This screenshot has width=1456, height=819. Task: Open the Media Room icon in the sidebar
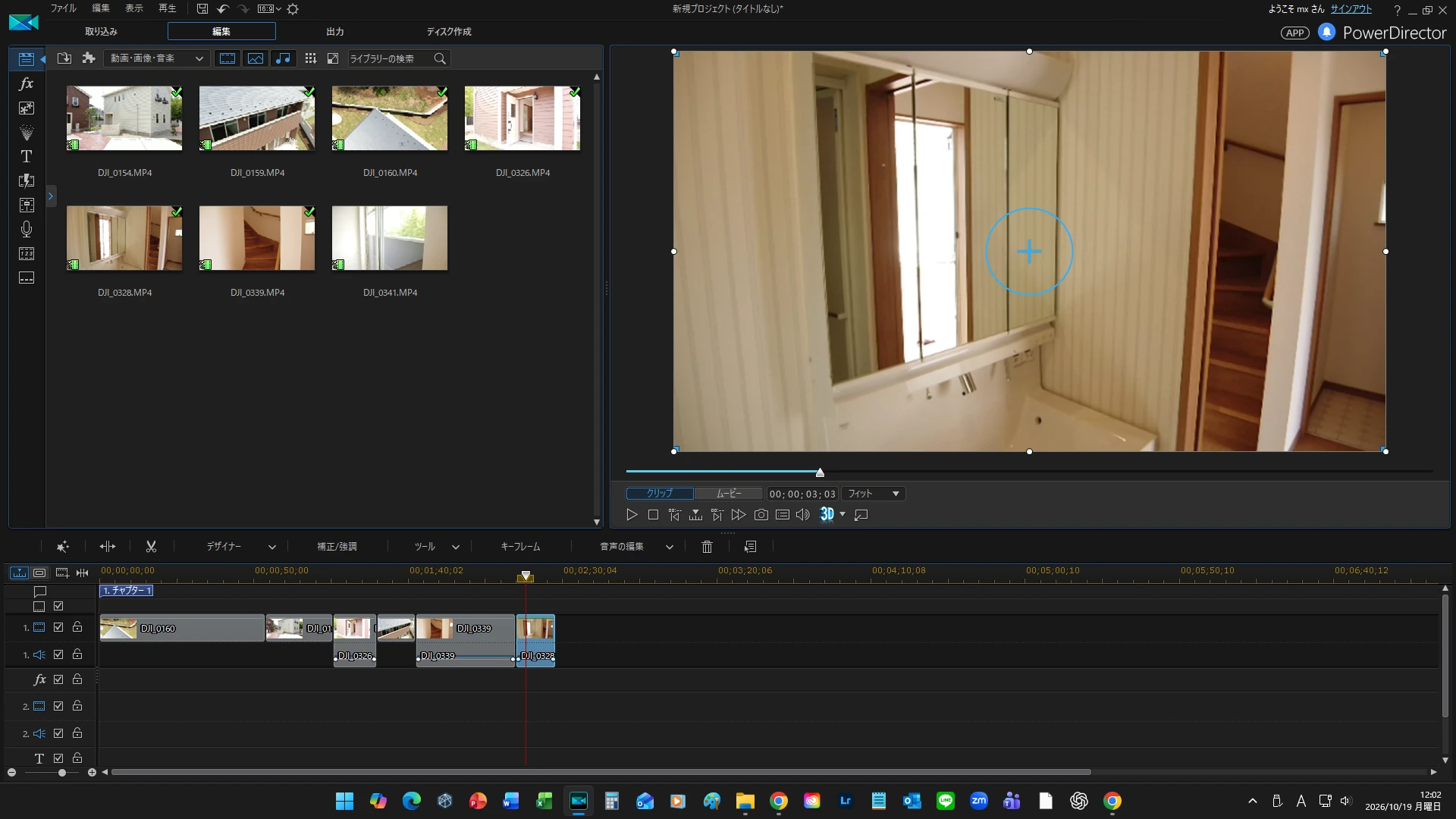27,59
